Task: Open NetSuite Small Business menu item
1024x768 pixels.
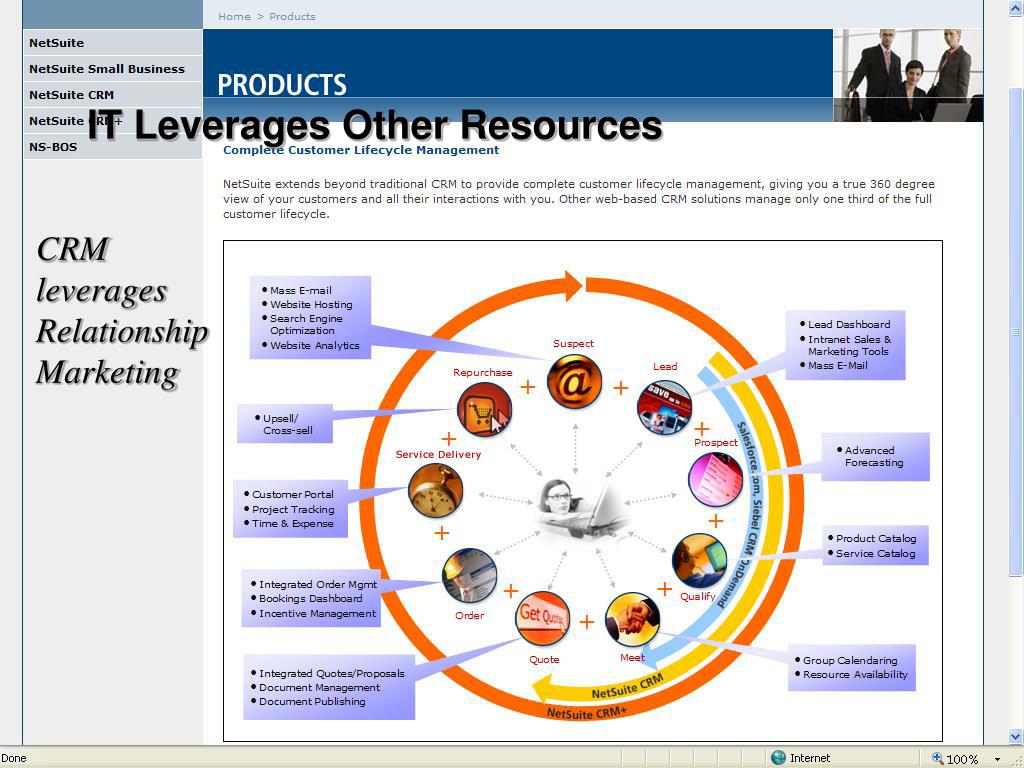Action: 112,69
